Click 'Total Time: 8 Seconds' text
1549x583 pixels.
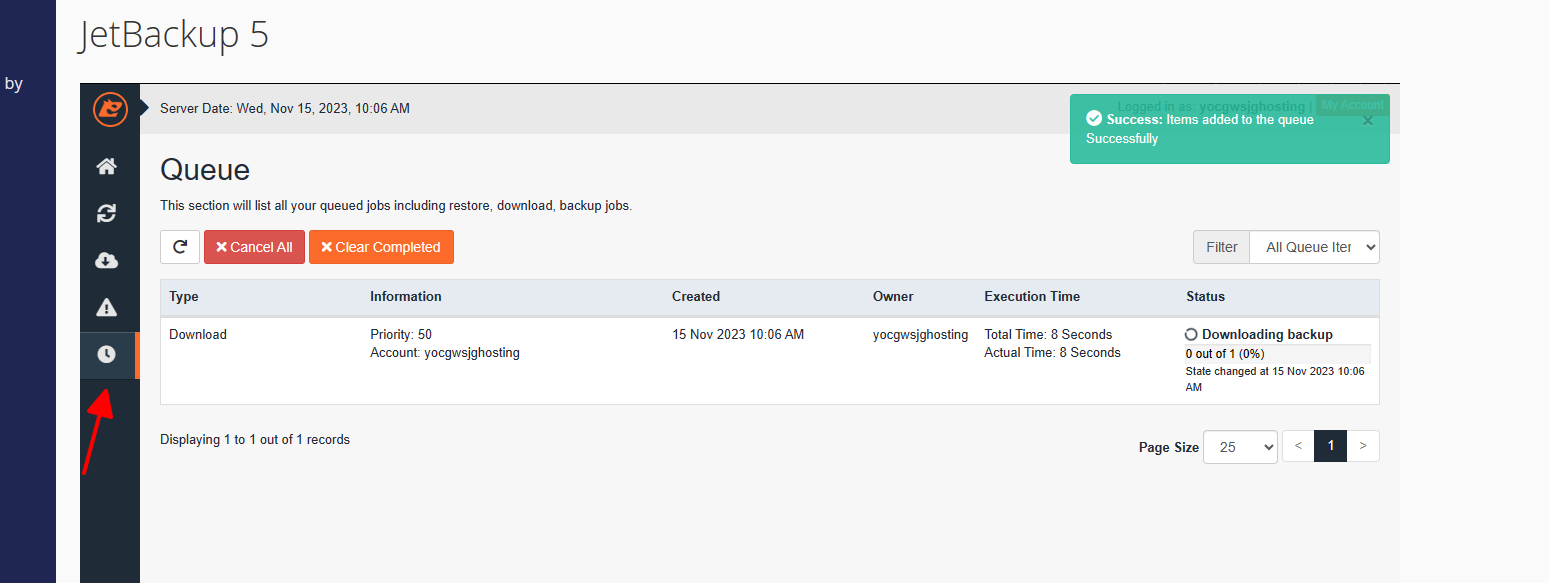[1048, 334]
